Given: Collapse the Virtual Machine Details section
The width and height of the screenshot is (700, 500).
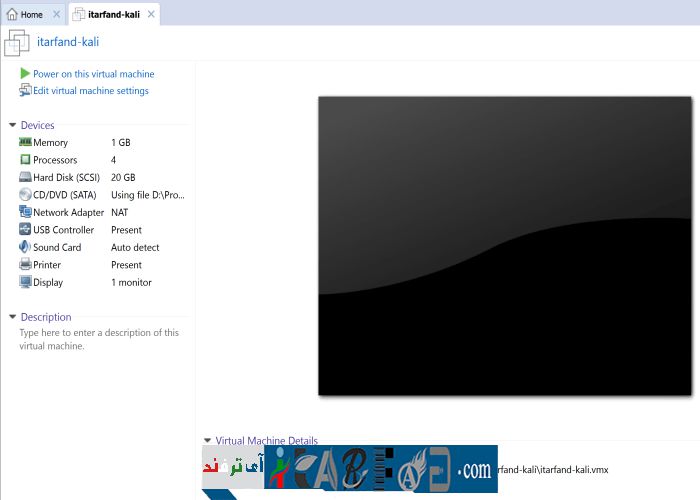Looking at the screenshot, I should (x=207, y=440).
